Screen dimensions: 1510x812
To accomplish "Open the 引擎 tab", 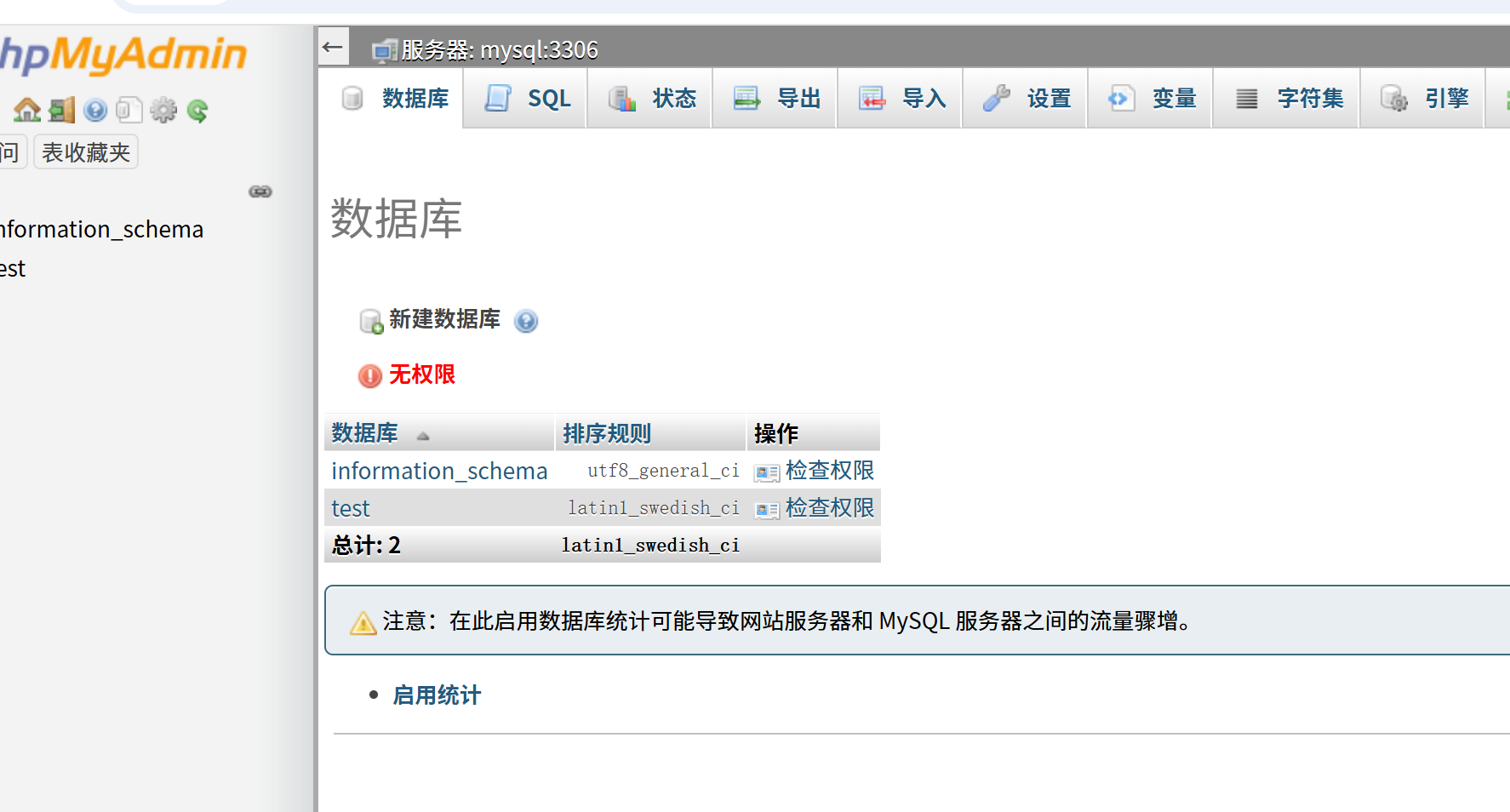I will coord(1424,98).
